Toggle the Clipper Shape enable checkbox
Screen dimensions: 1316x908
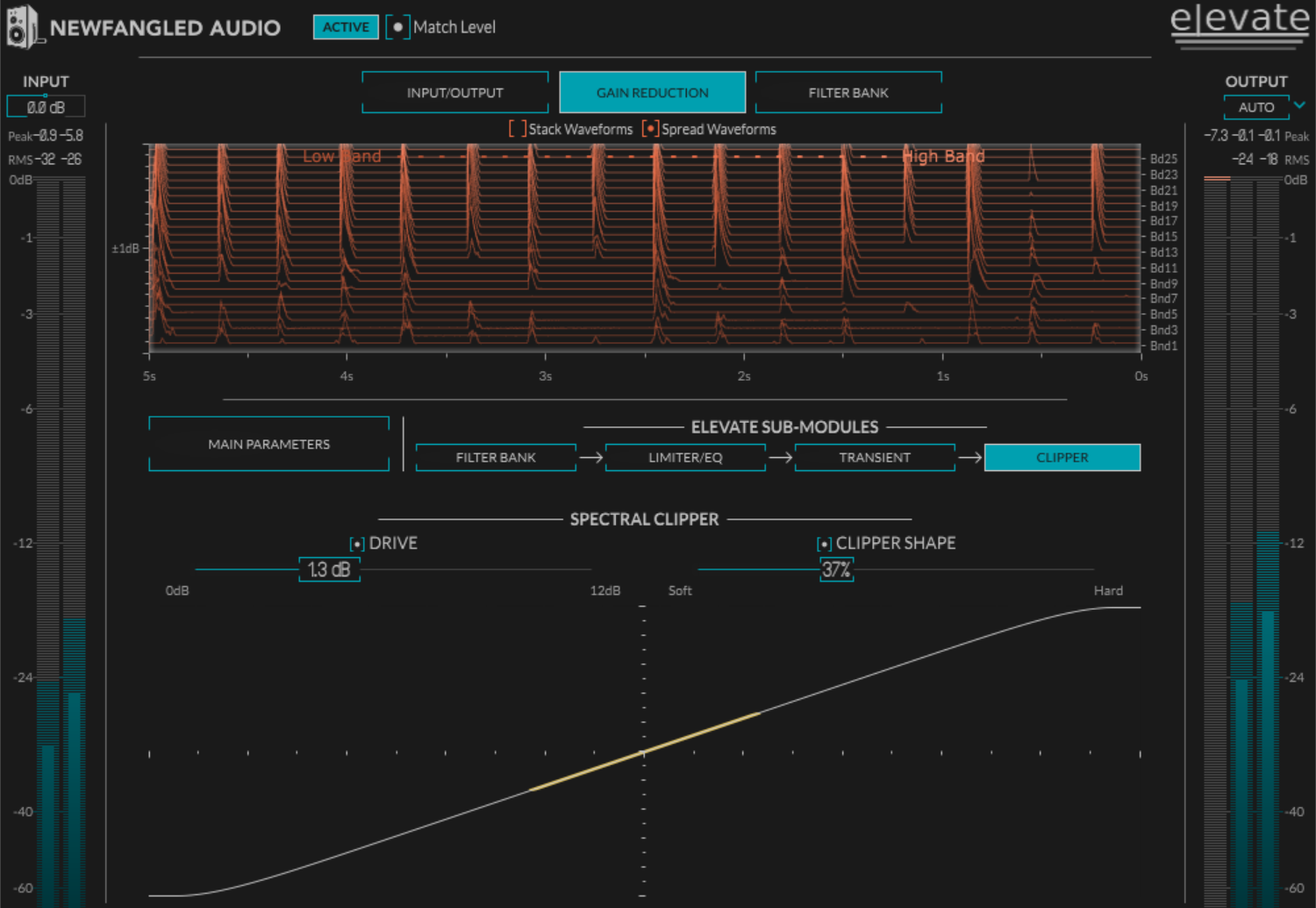point(824,544)
